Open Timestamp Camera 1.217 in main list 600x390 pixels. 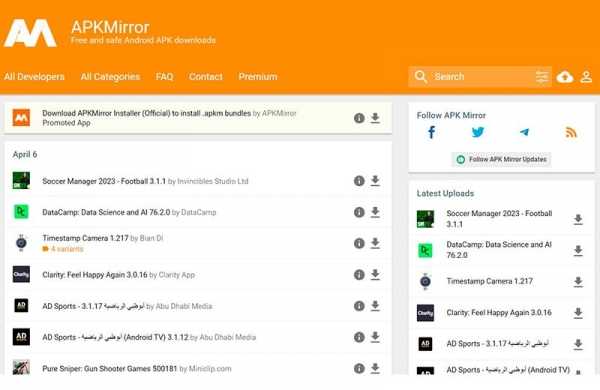pyautogui.click(x=85, y=238)
